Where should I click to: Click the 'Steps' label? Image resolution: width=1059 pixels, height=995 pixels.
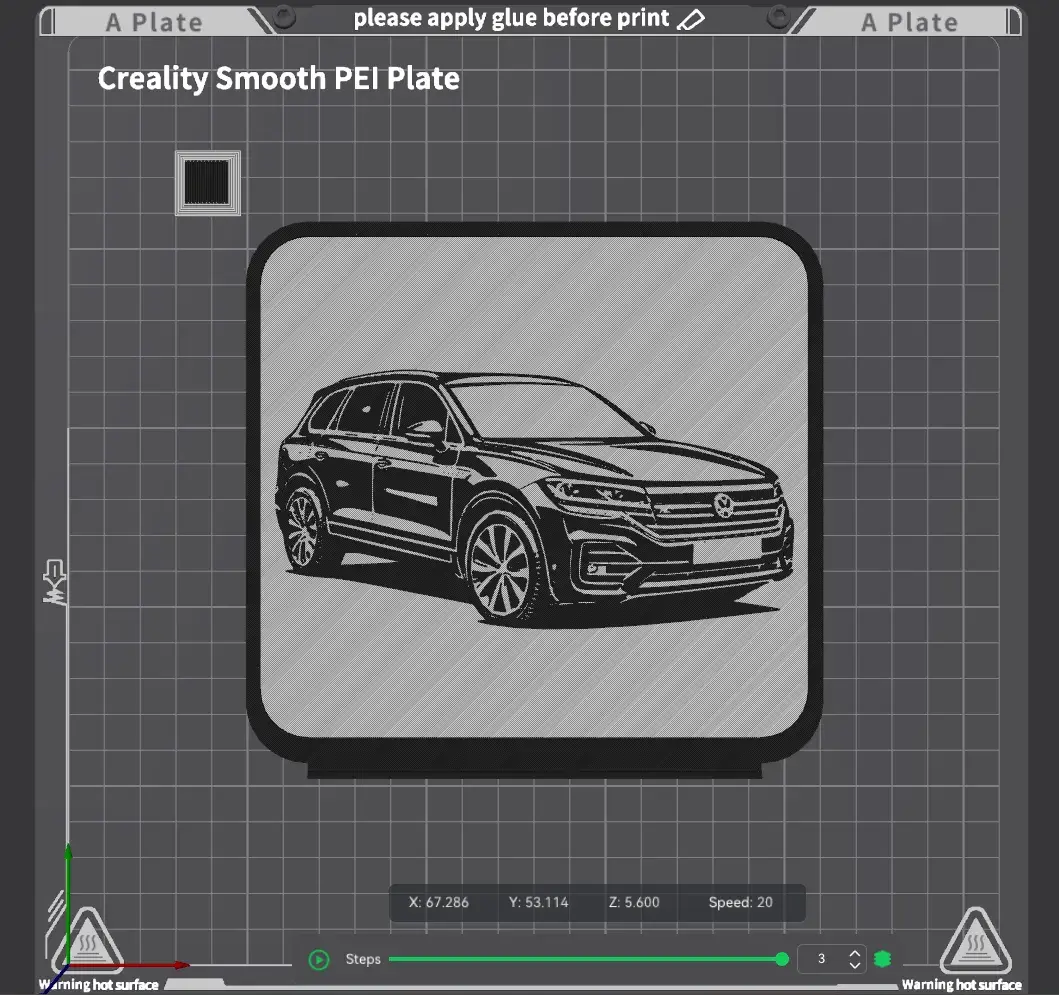pyautogui.click(x=363, y=959)
